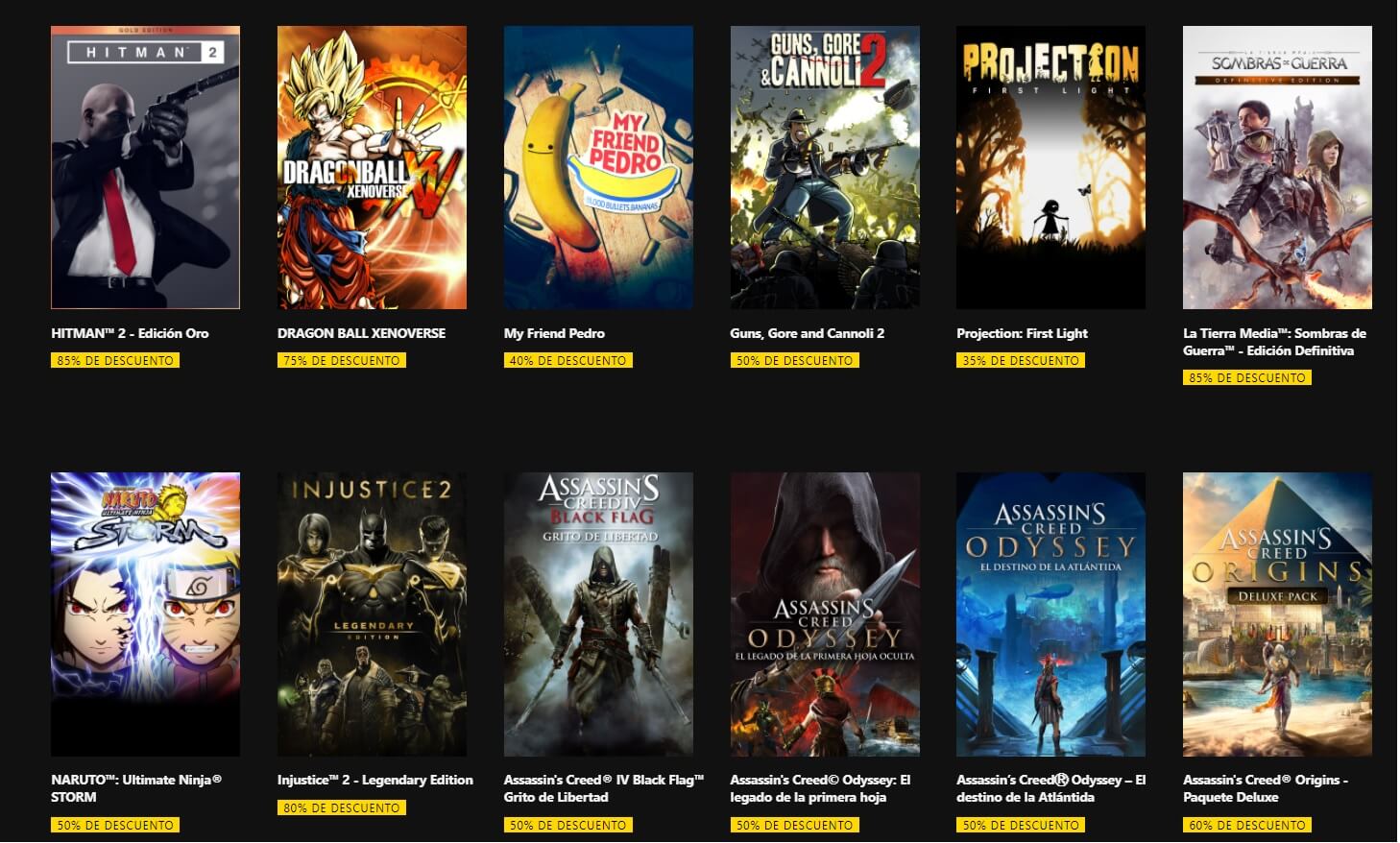Click the HITMAN 2 - Edición Oro title link

pyautogui.click(x=130, y=333)
